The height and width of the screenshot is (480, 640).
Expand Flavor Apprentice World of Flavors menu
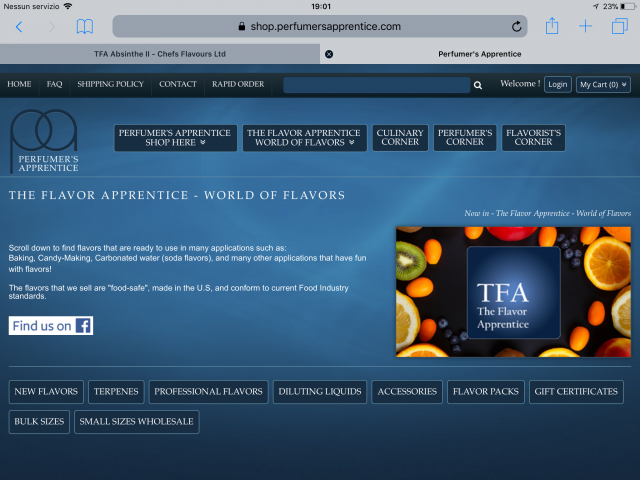pyautogui.click(x=304, y=138)
